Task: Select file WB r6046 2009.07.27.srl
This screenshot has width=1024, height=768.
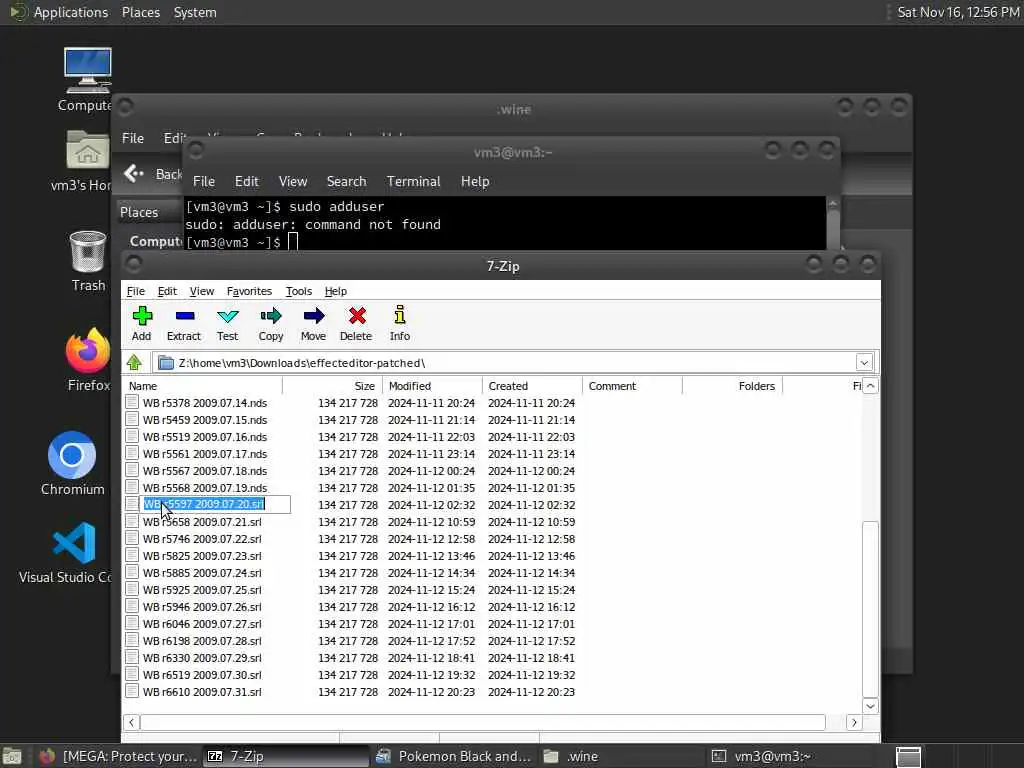Action: click(x=202, y=624)
